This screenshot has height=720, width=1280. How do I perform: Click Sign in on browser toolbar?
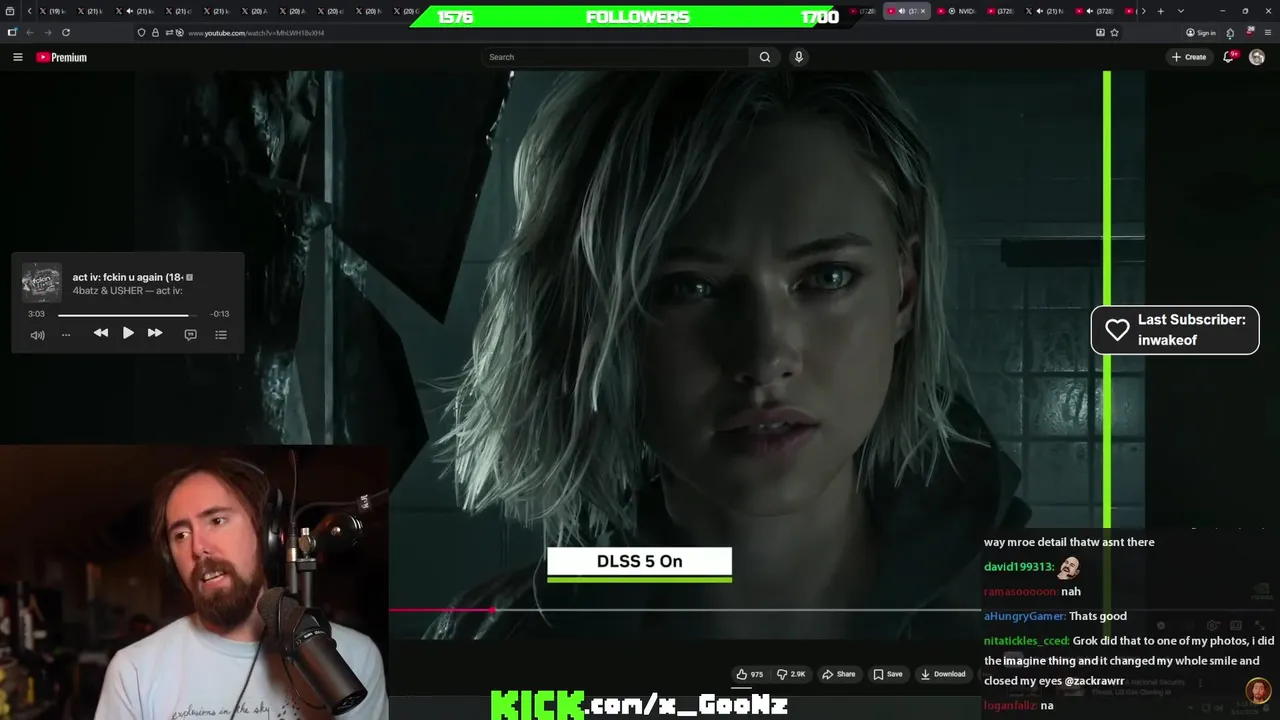pyautogui.click(x=1200, y=32)
